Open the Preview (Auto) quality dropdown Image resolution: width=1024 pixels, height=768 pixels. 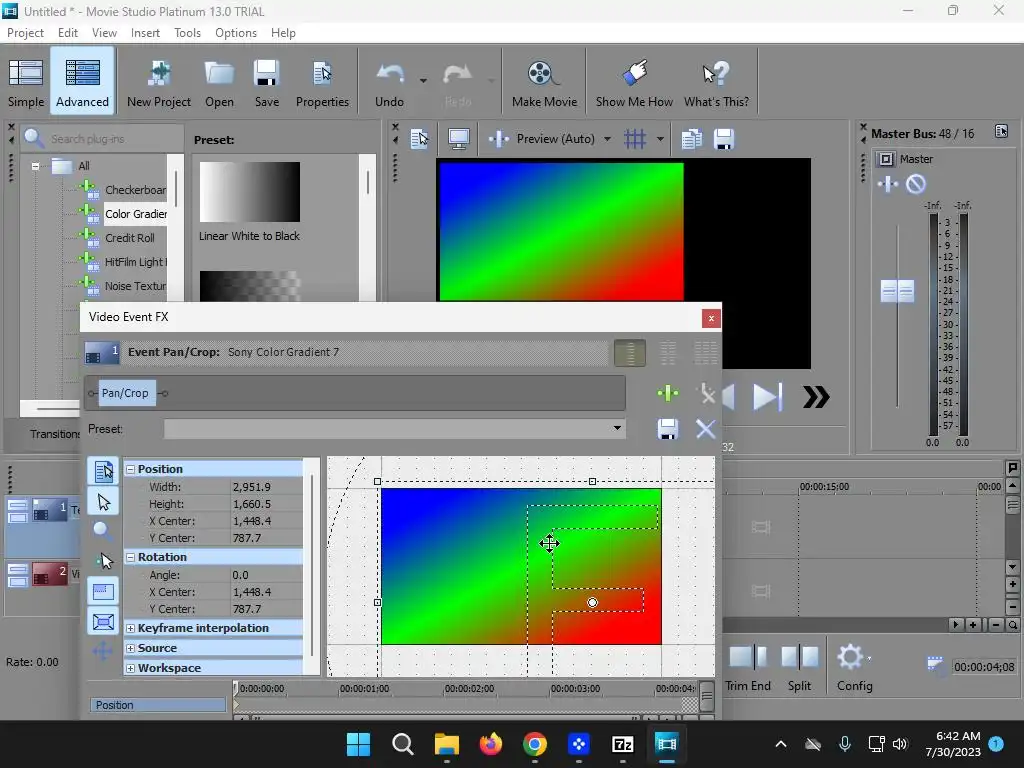(607, 139)
